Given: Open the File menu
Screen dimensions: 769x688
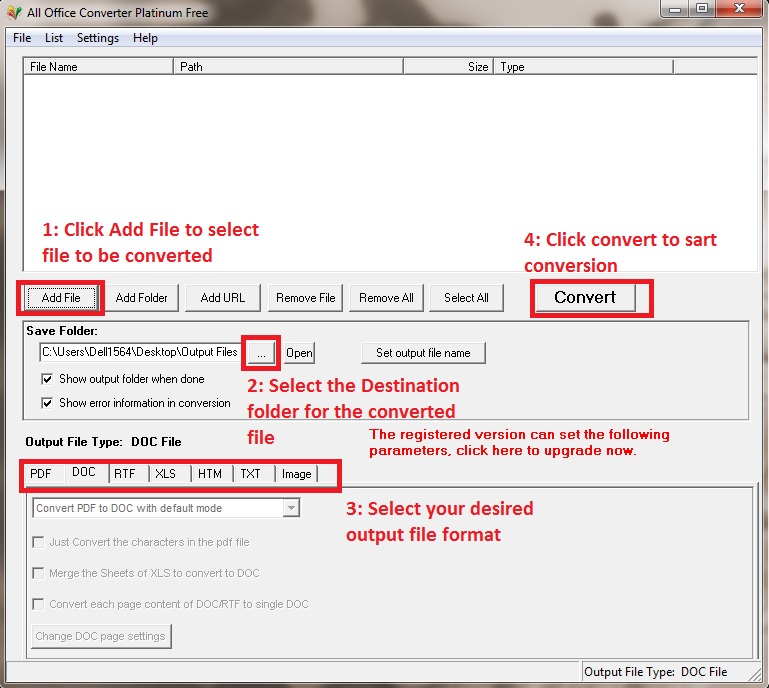Looking at the screenshot, I should coord(22,38).
